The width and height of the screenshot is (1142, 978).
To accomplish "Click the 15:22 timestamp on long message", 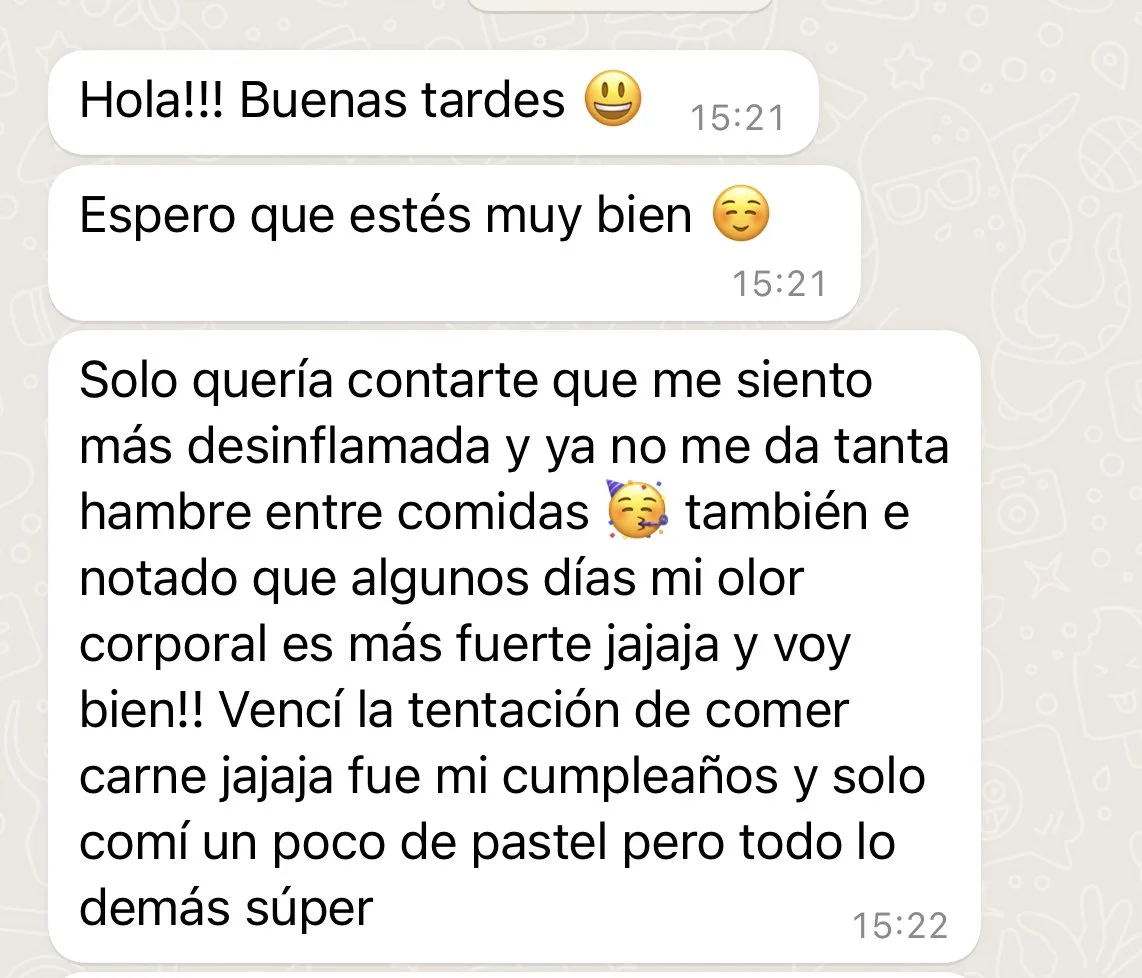I will [900, 926].
